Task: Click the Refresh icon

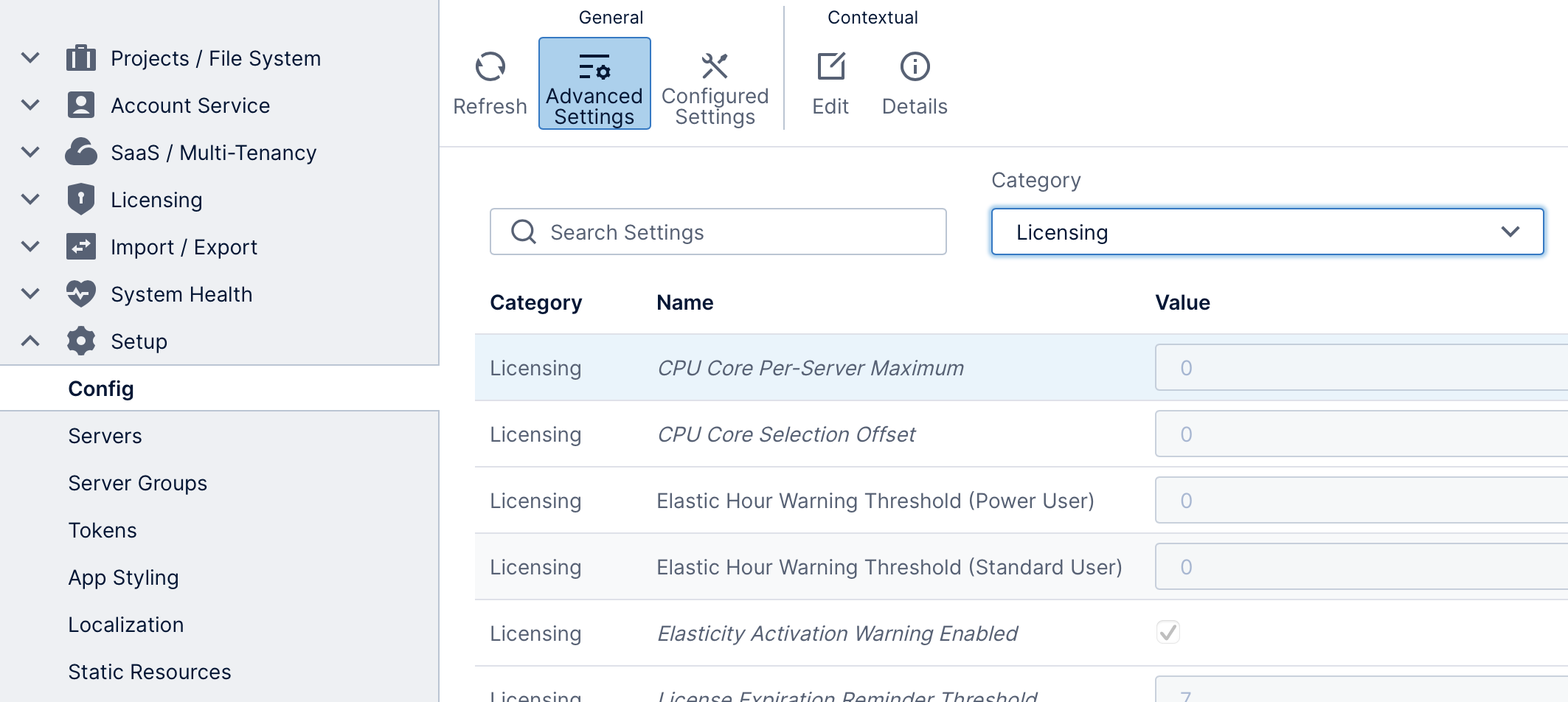Action: [490, 68]
